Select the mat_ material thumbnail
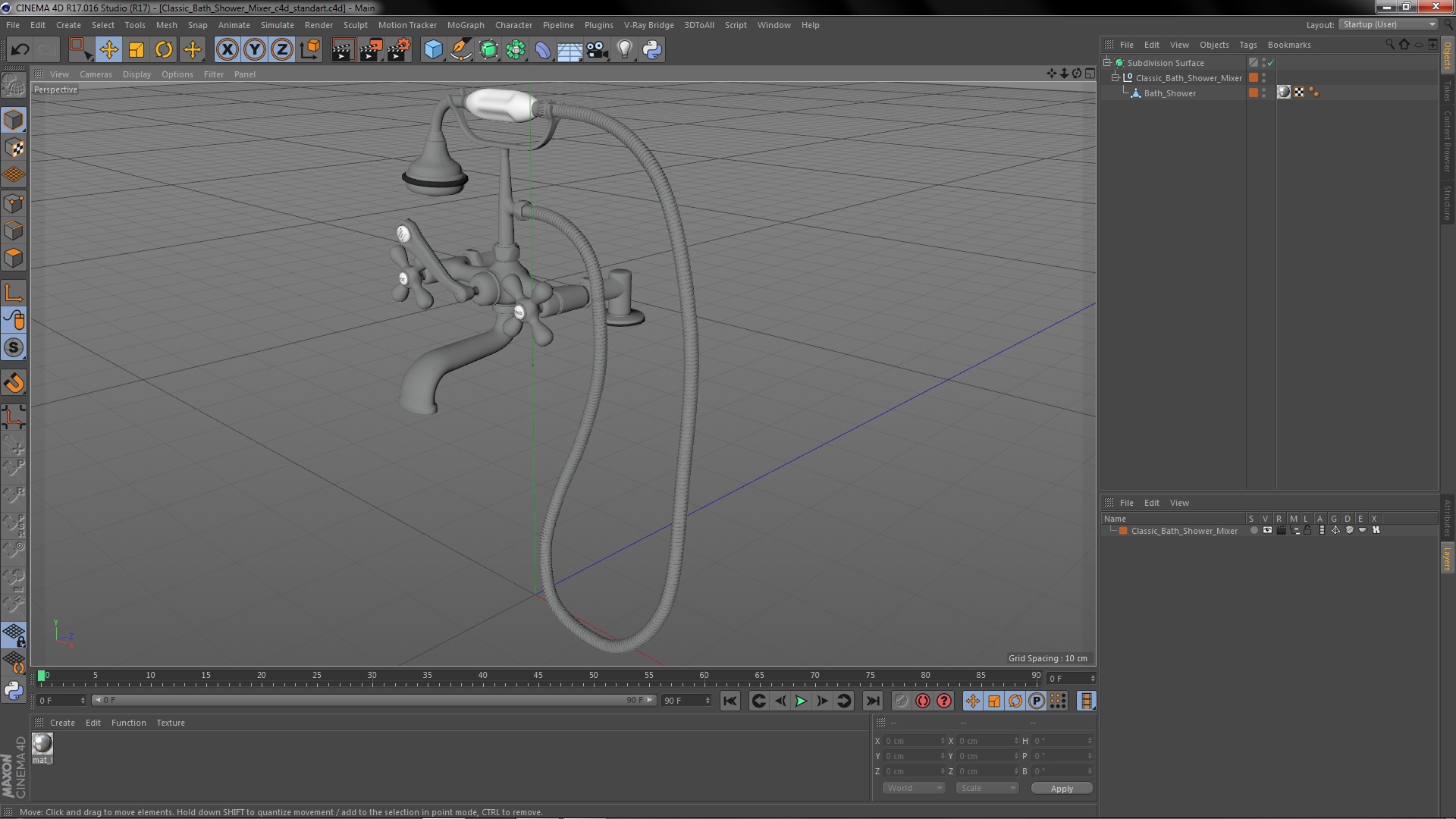The image size is (1456, 819). [x=42, y=744]
